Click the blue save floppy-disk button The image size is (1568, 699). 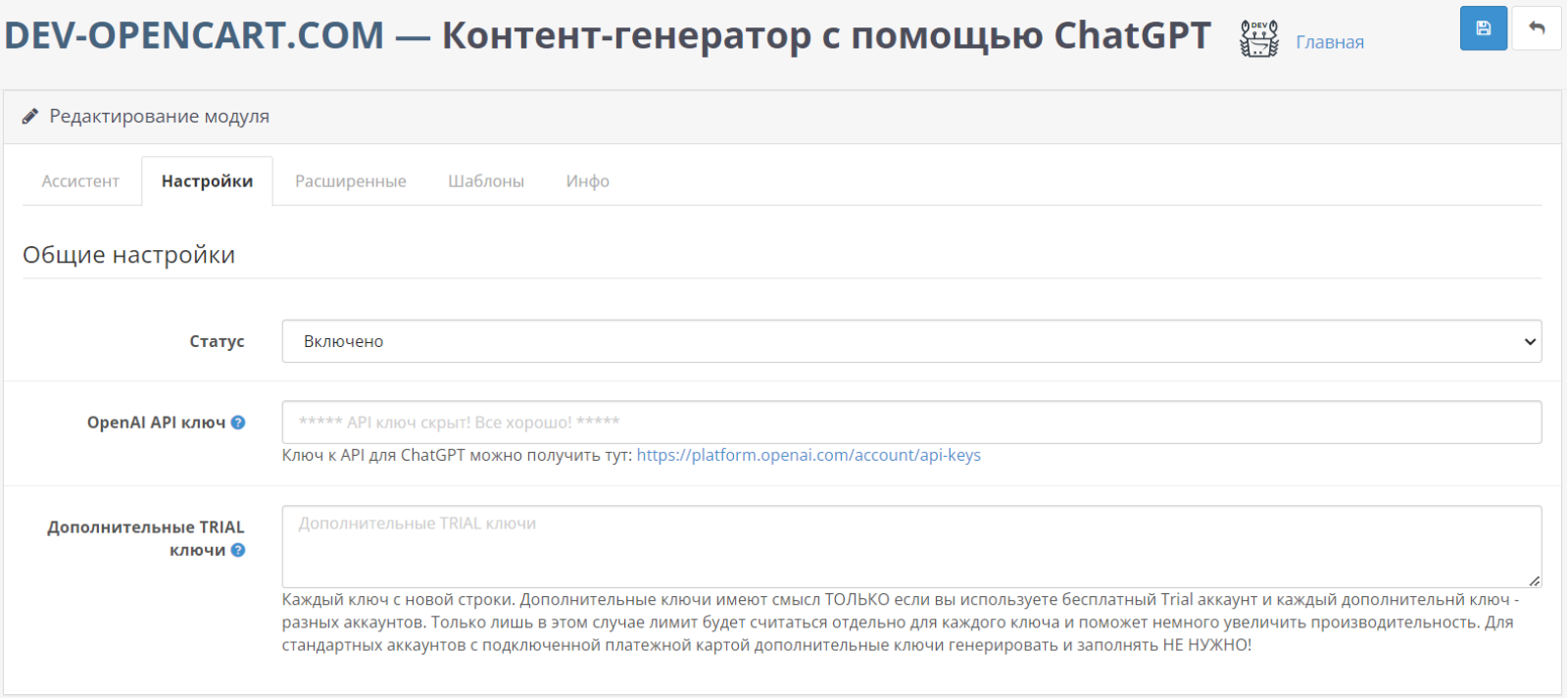pos(1483,28)
